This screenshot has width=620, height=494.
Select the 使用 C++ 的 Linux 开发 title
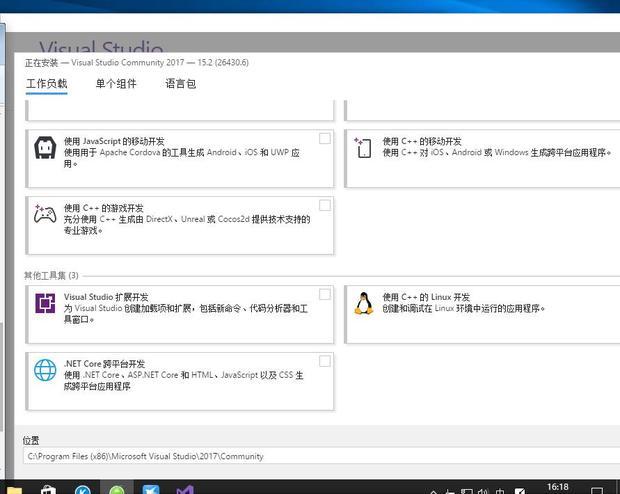pyautogui.click(x=426, y=297)
